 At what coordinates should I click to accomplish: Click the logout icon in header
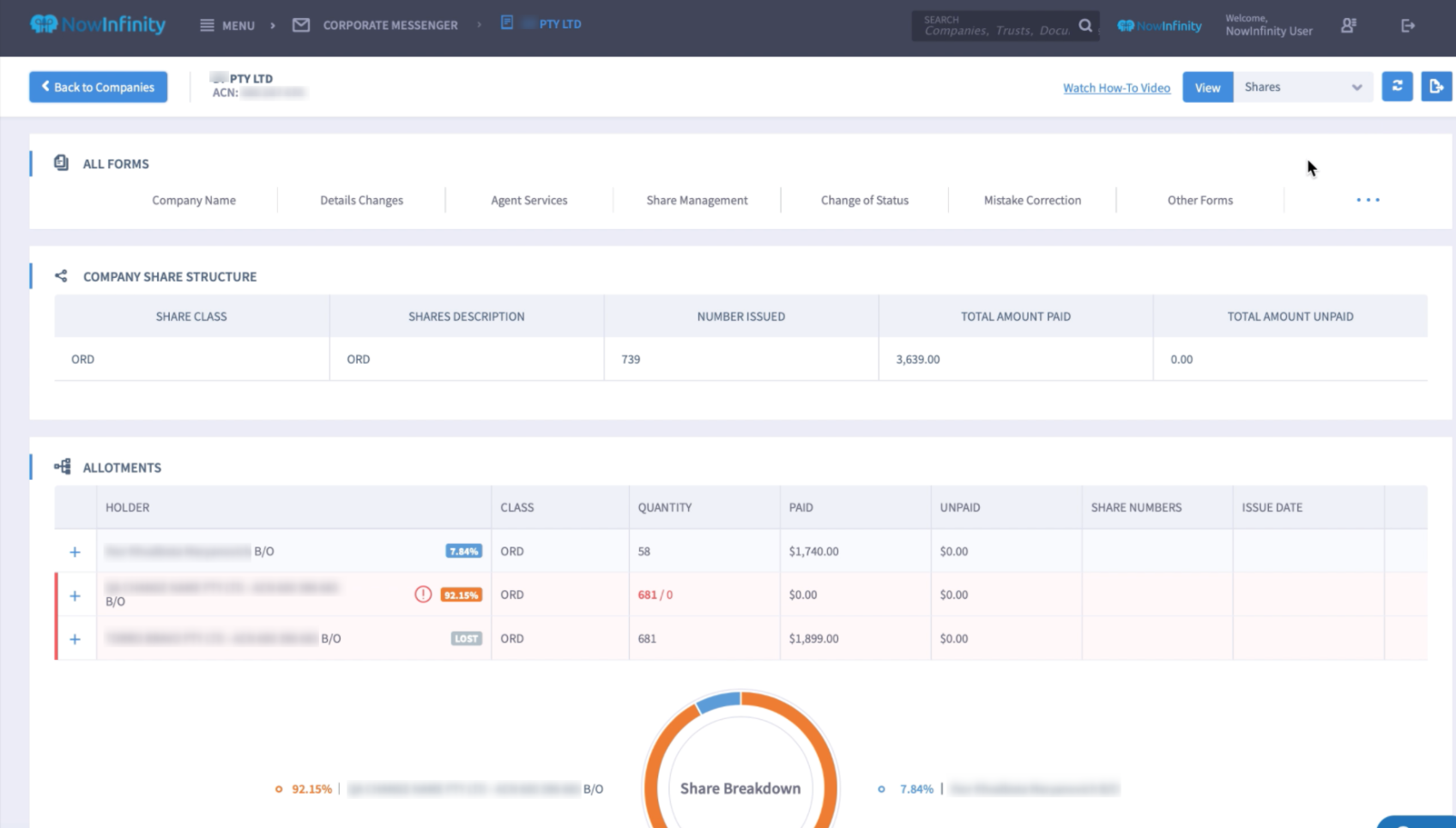1408,26
